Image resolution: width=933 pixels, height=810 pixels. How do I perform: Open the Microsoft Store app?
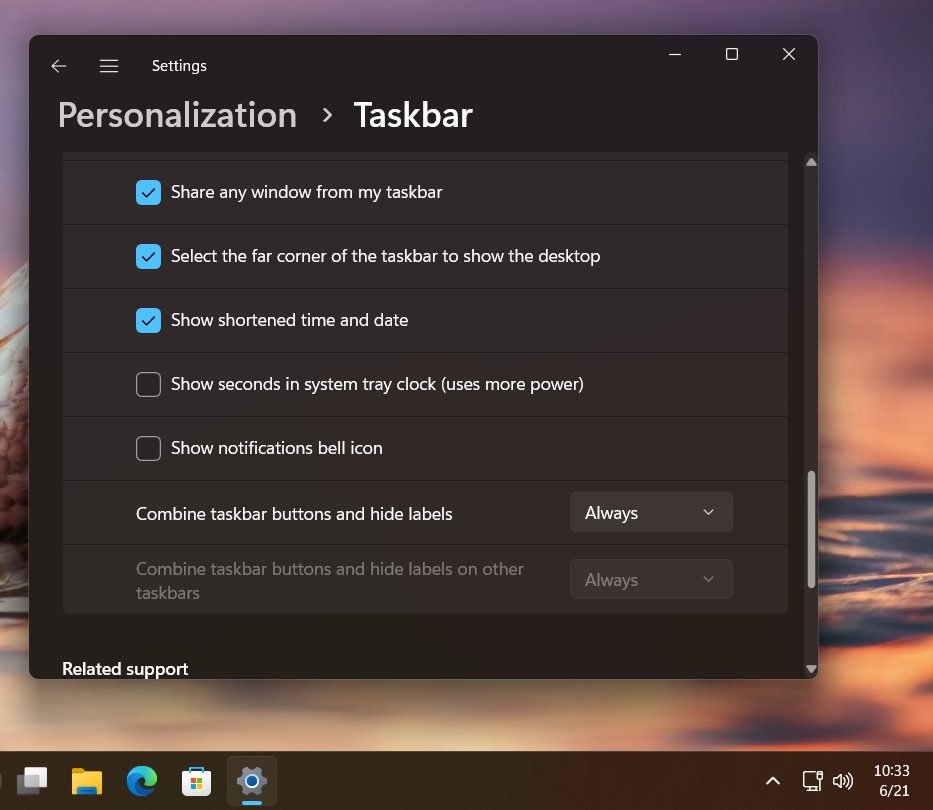(x=196, y=781)
